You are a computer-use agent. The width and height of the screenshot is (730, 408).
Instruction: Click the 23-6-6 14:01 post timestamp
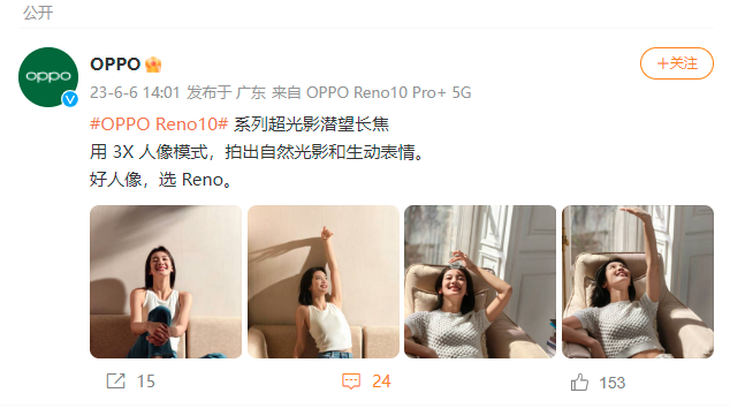tap(135, 93)
